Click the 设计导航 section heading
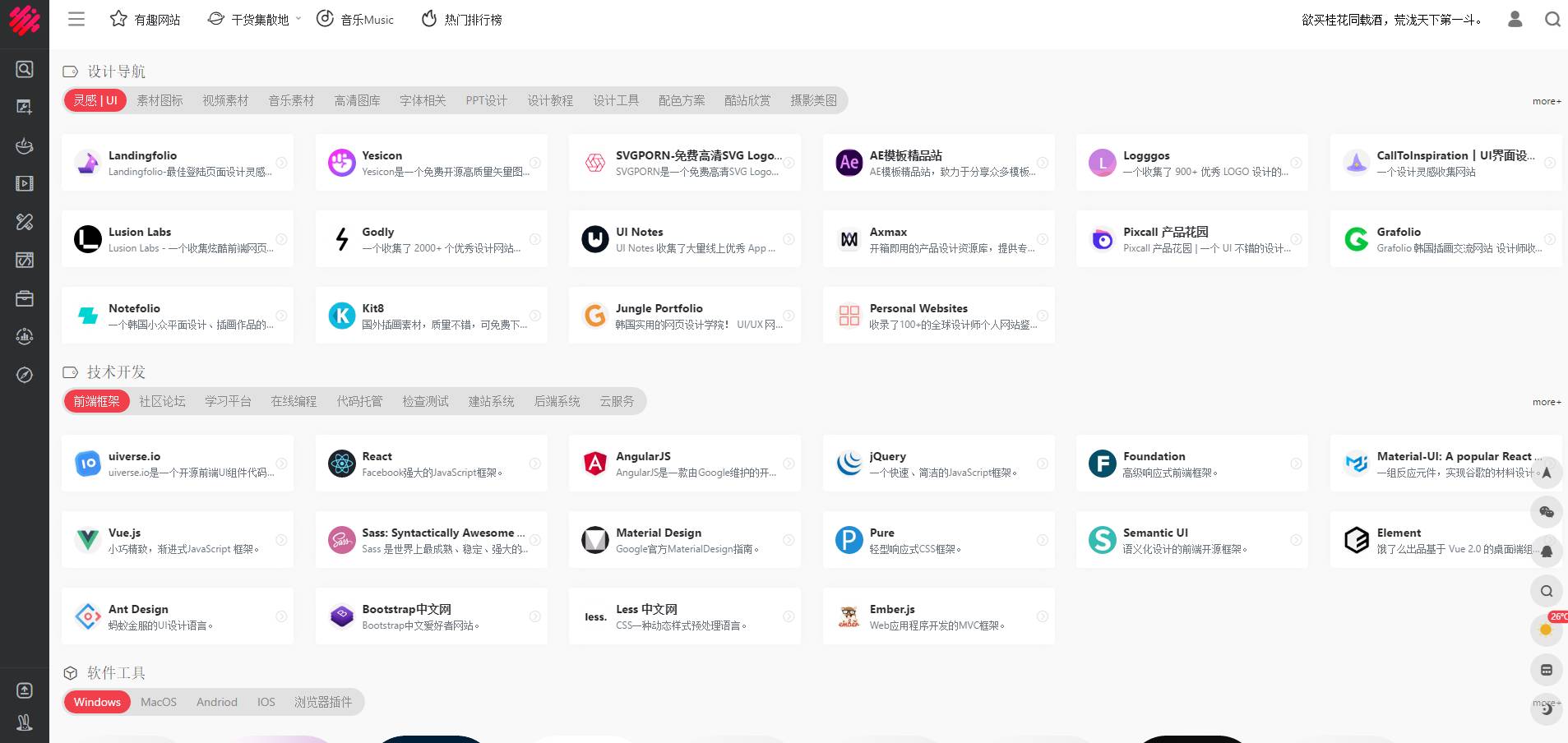1568x743 pixels. (x=116, y=72)
